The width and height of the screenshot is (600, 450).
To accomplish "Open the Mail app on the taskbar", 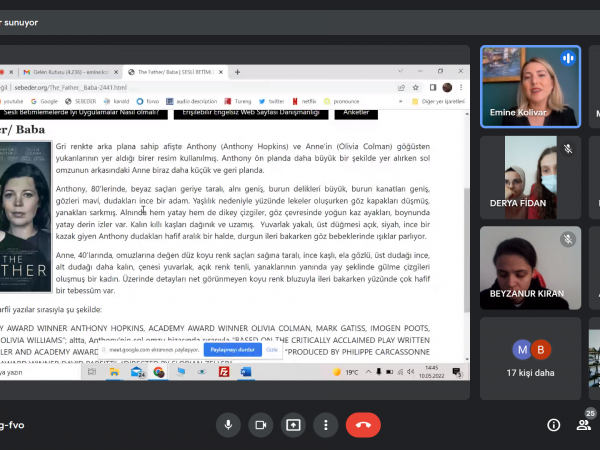I will [137, 372].
